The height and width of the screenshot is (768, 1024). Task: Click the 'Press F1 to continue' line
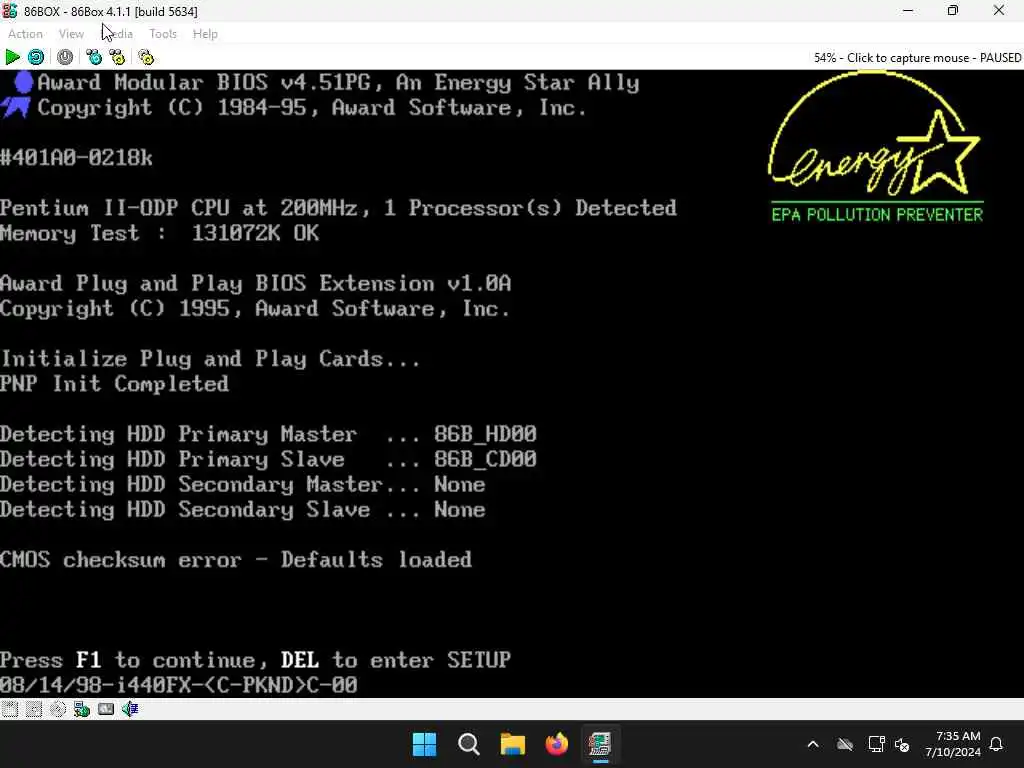[x=255, y=660]
